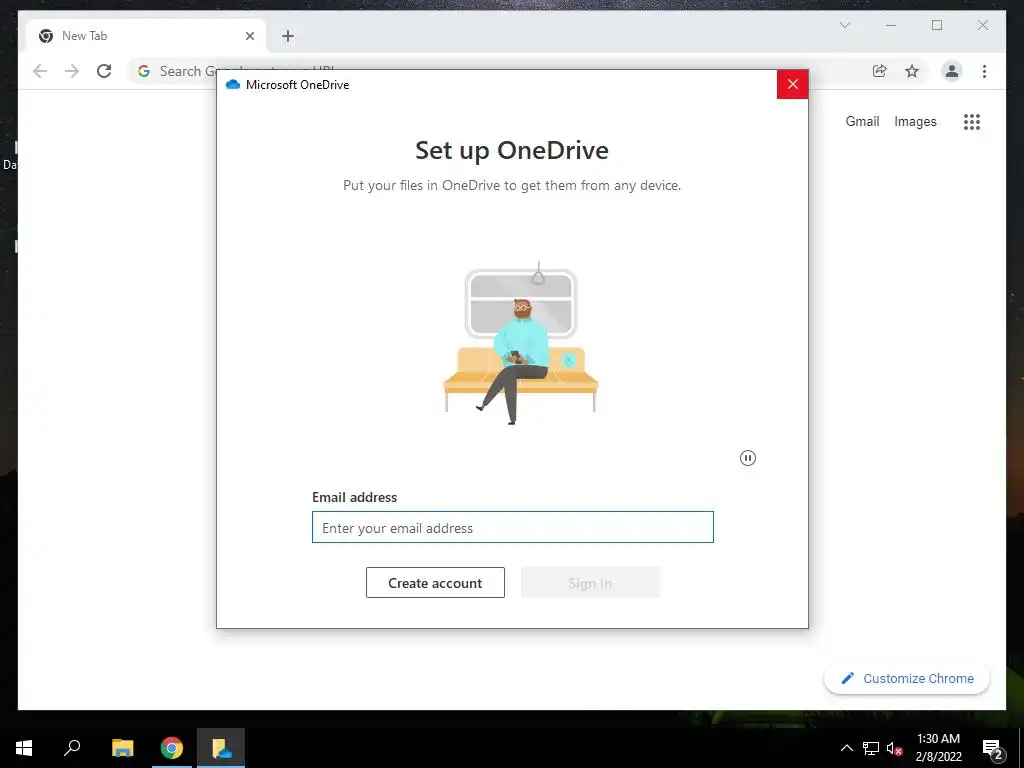Maximize the Chrome window

(936, 25)
